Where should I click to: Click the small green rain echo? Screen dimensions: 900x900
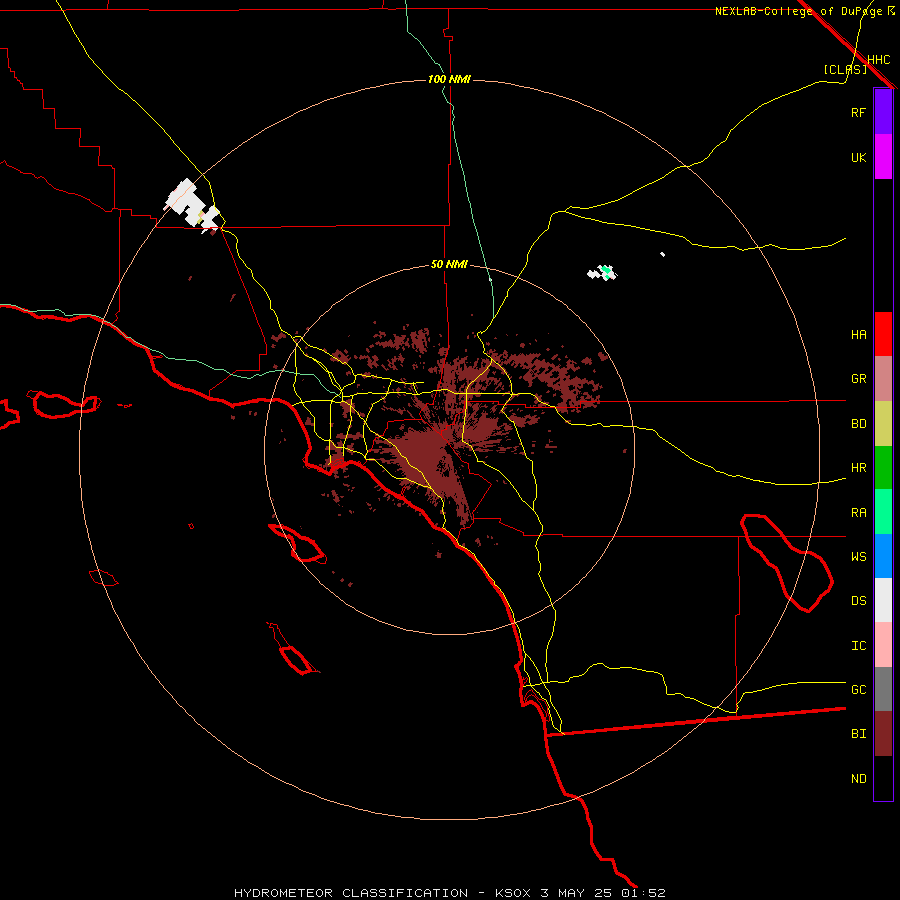[x=606, y=271]
